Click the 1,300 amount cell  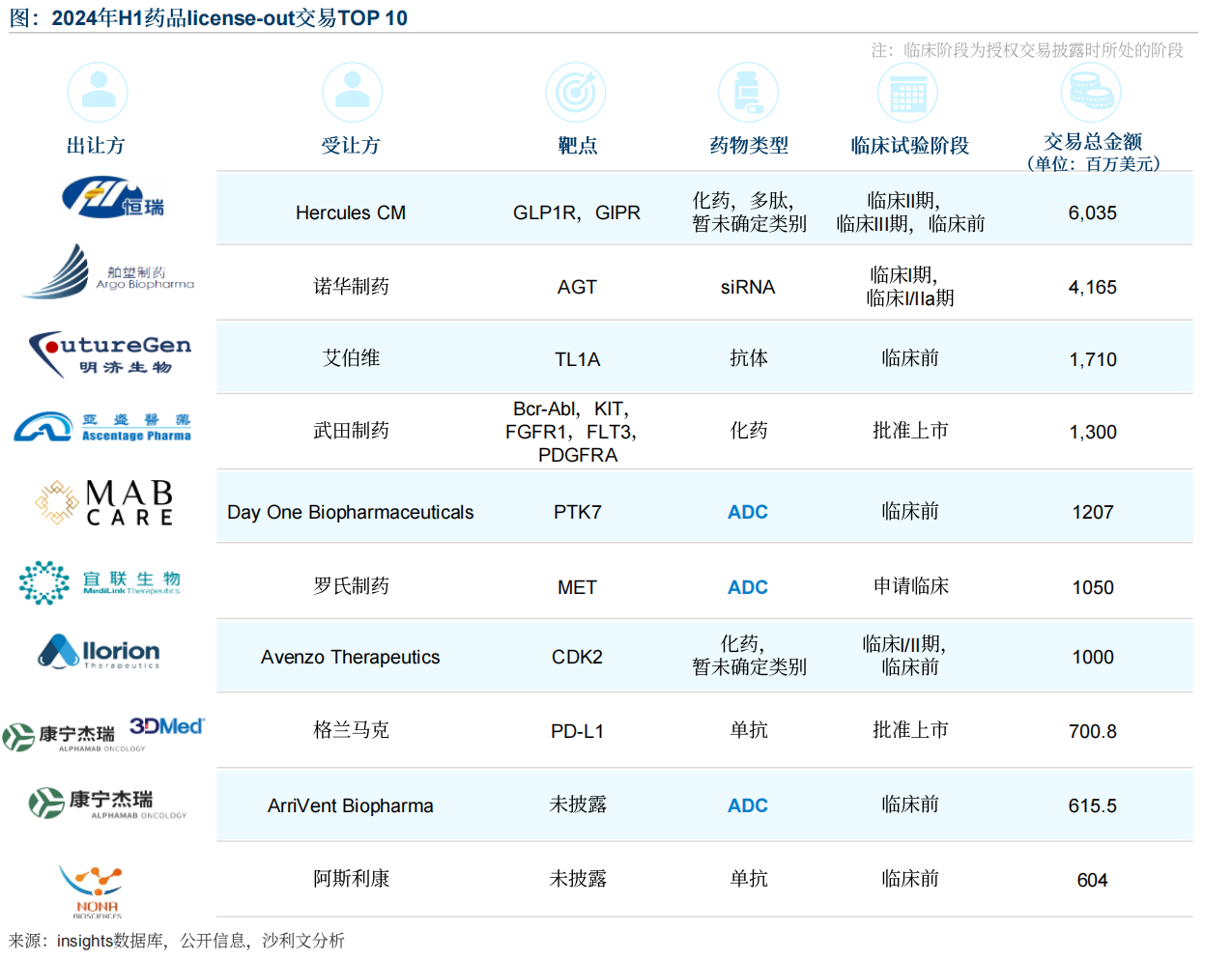[1093, 432]
